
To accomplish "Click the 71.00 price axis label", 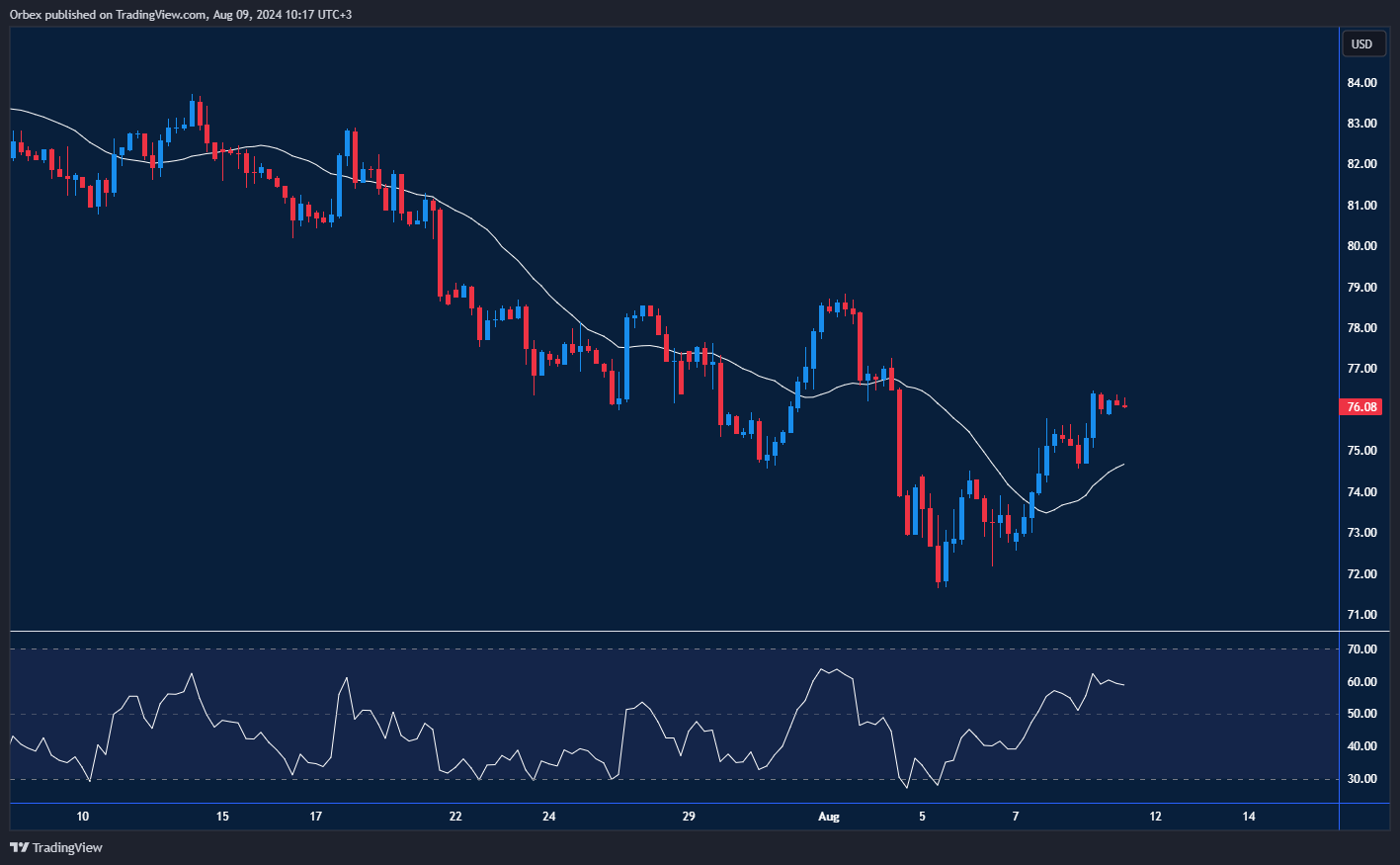I will tap(1361, 615).
